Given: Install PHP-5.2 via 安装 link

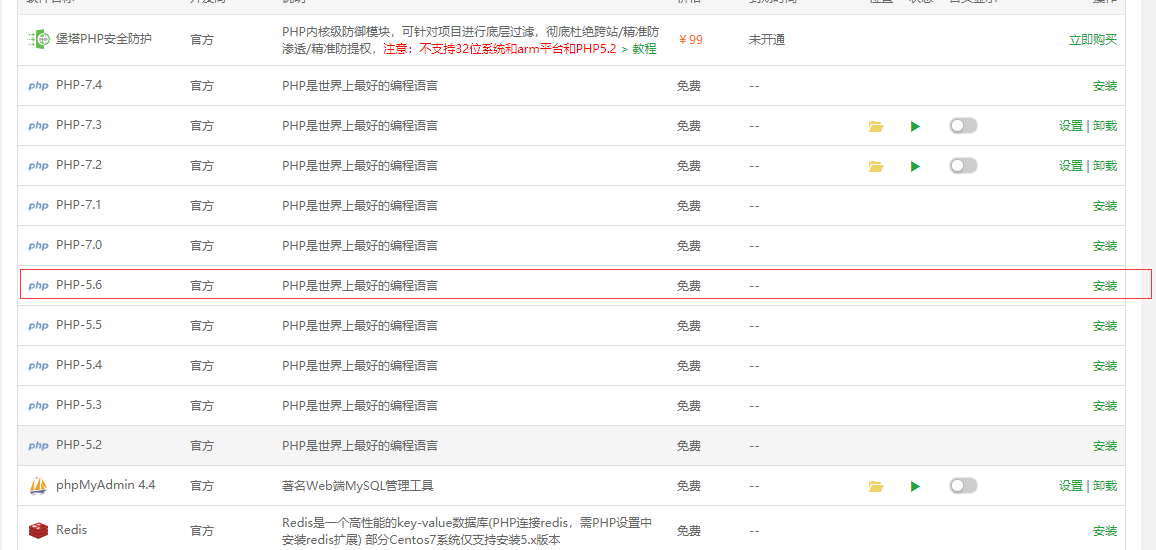Looking at the screenshot, I should point(1105,445).
